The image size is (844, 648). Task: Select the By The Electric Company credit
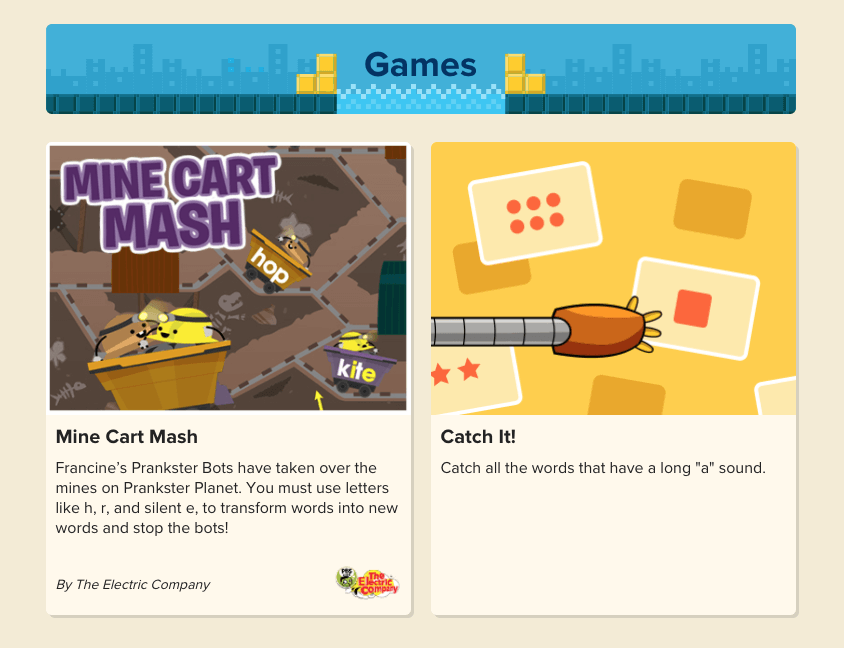pos(133,584)
